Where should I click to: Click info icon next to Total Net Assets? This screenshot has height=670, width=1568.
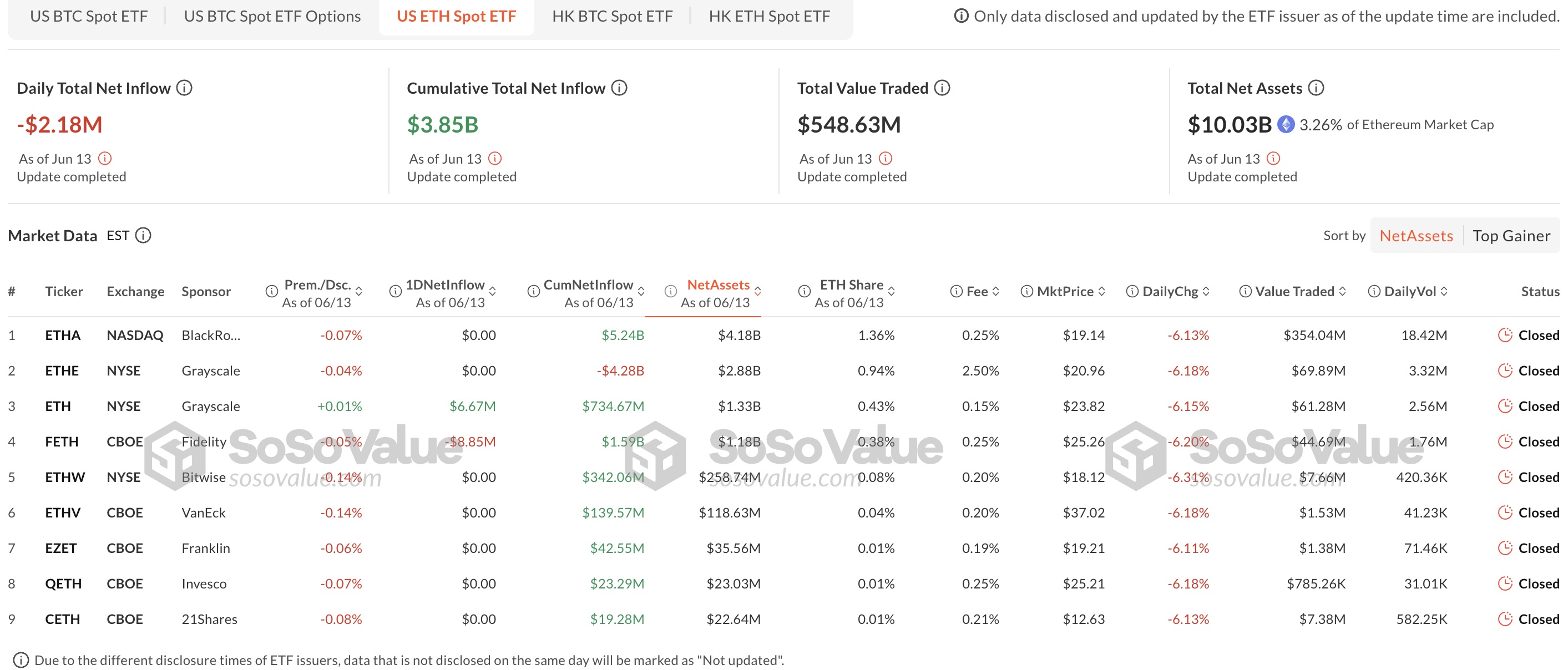1316,88
